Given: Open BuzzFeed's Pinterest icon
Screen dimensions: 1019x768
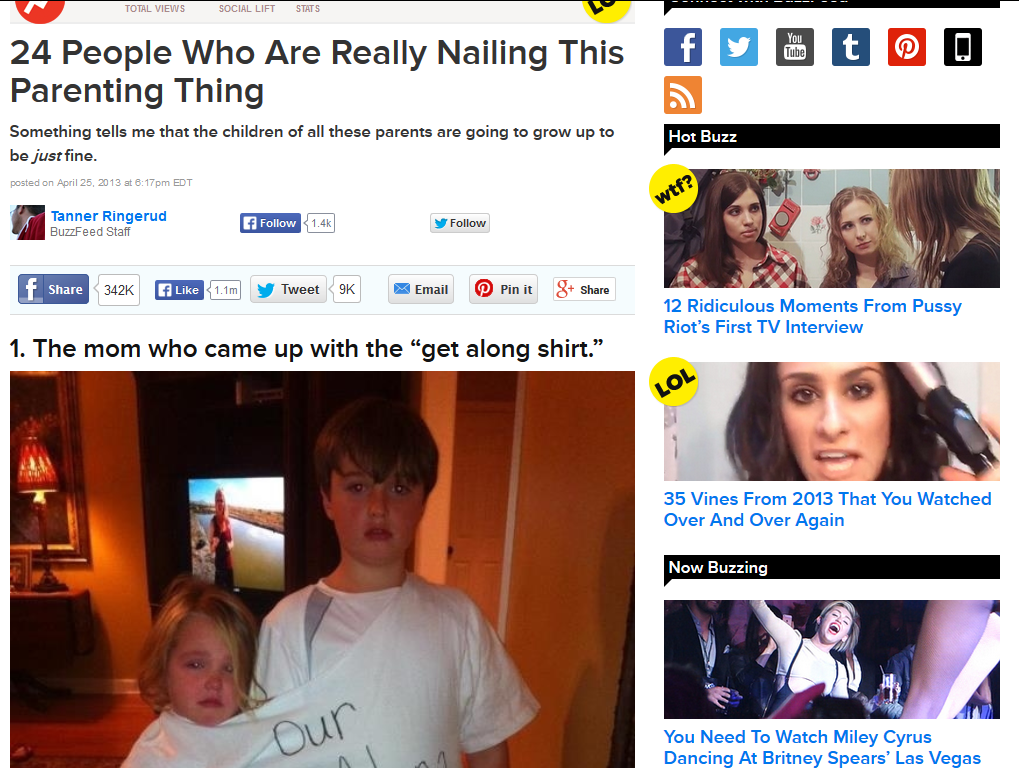Looking at the screenshot, I should [x=907, y=47].
